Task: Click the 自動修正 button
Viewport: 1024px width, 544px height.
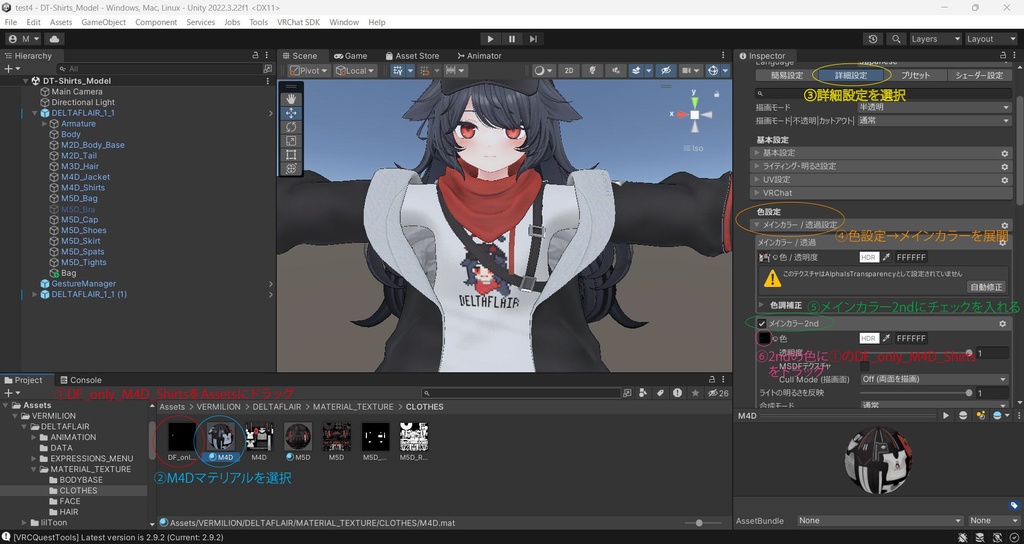Action: click(x=985, y=287)
